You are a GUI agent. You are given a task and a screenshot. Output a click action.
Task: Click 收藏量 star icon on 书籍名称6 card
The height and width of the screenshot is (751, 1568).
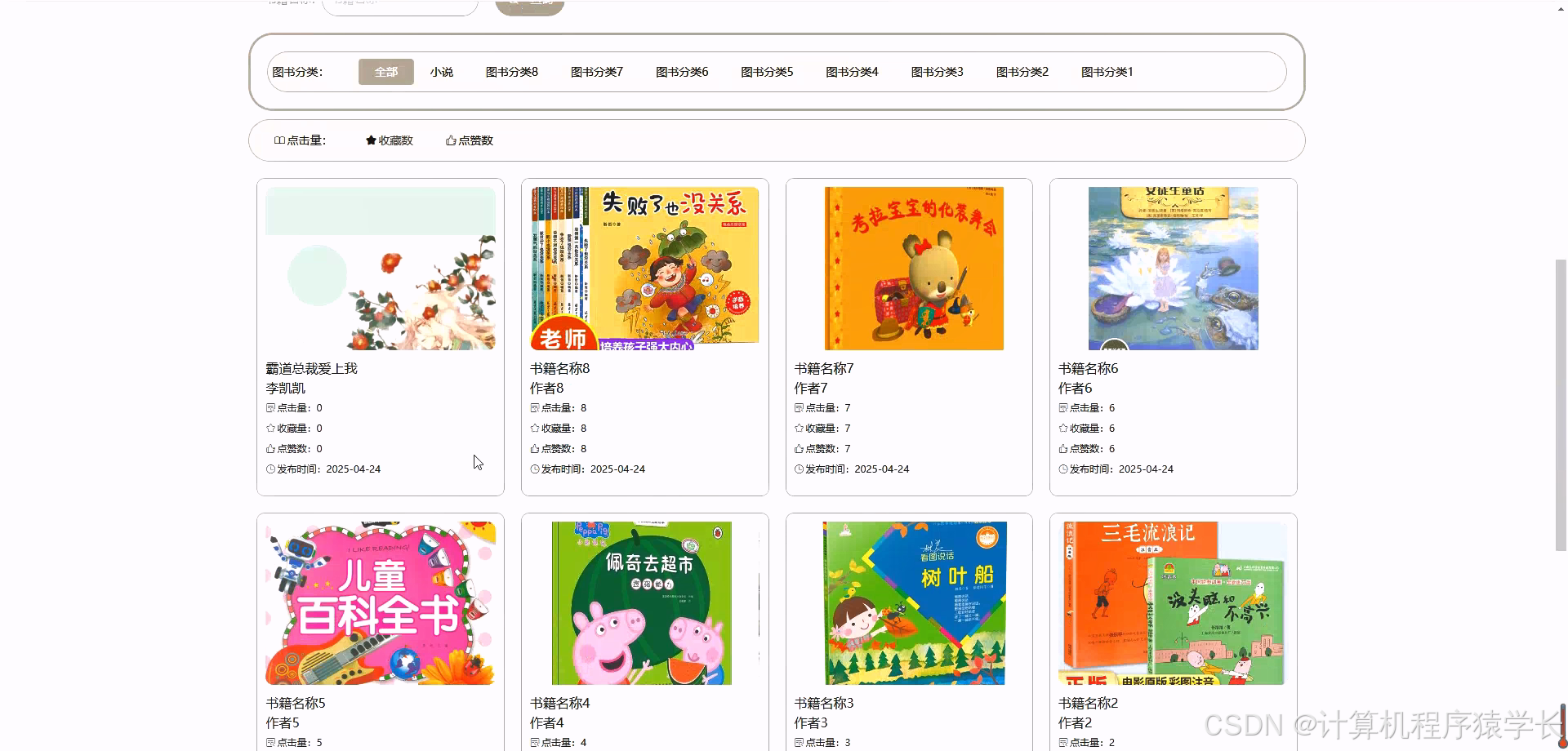tap(1063, 429)
